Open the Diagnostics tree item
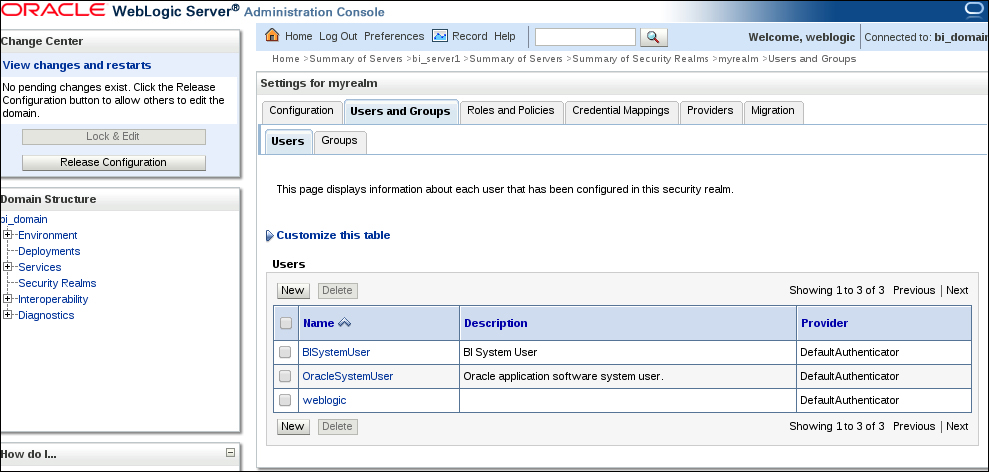Viewport: 989px width, 472px height. [46, 316]
